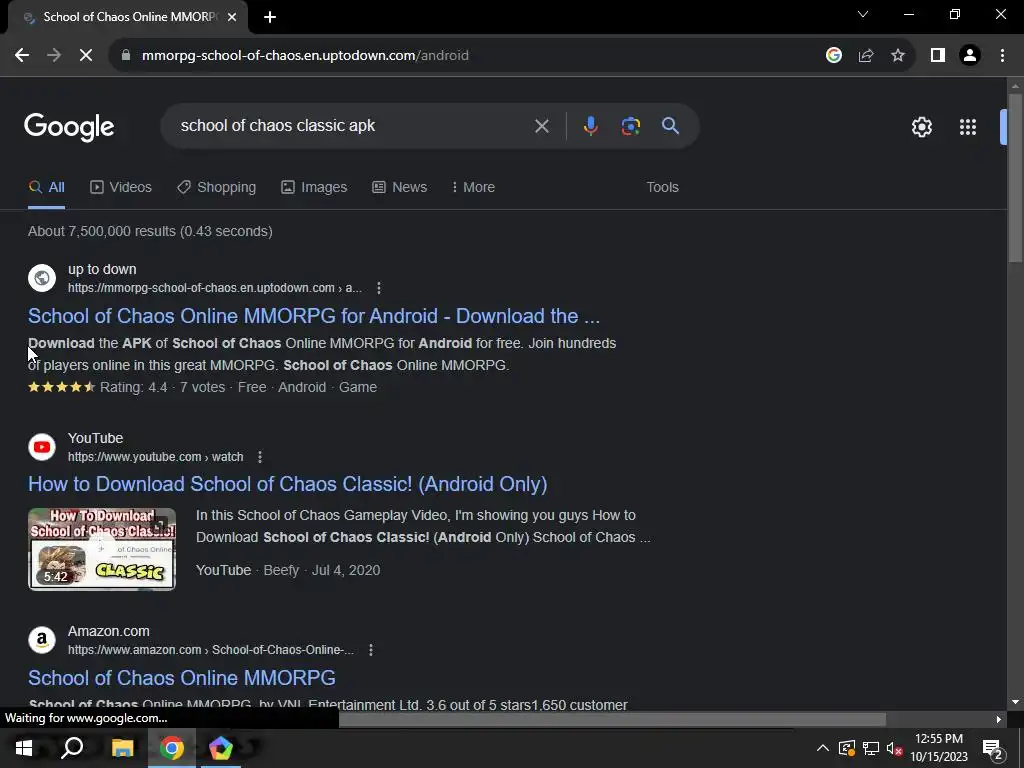Screen dimensions: 1024x768
Task: Open a new browser tab
Action: 270,18
